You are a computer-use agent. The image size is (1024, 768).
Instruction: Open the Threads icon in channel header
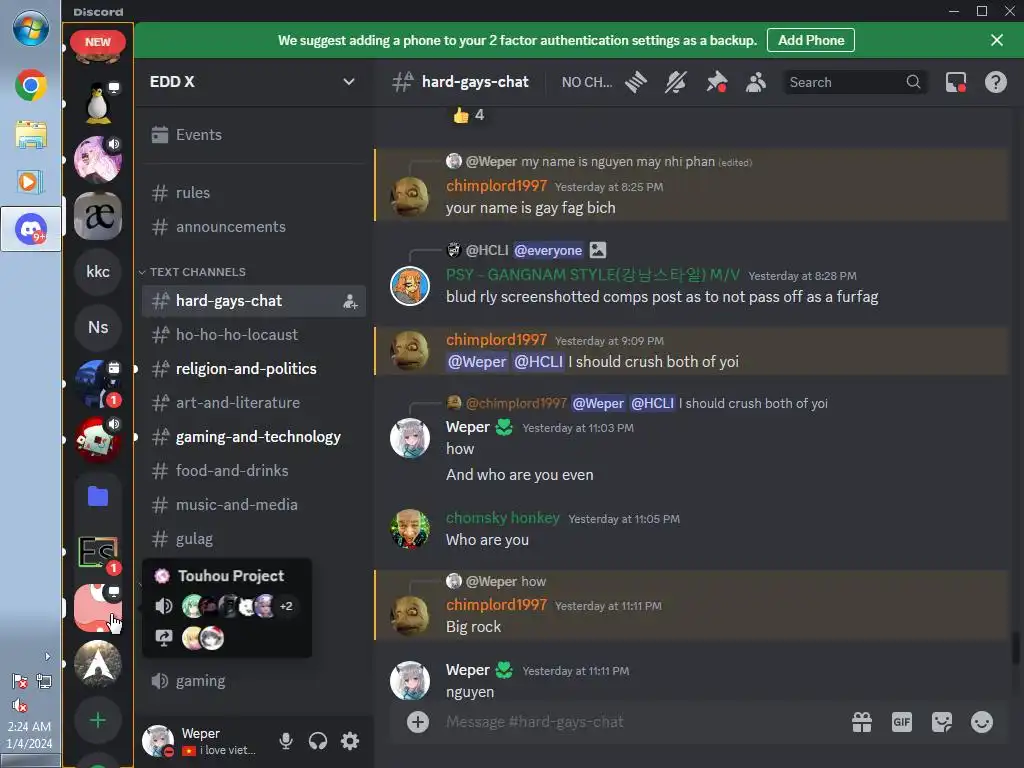point(635,82)
